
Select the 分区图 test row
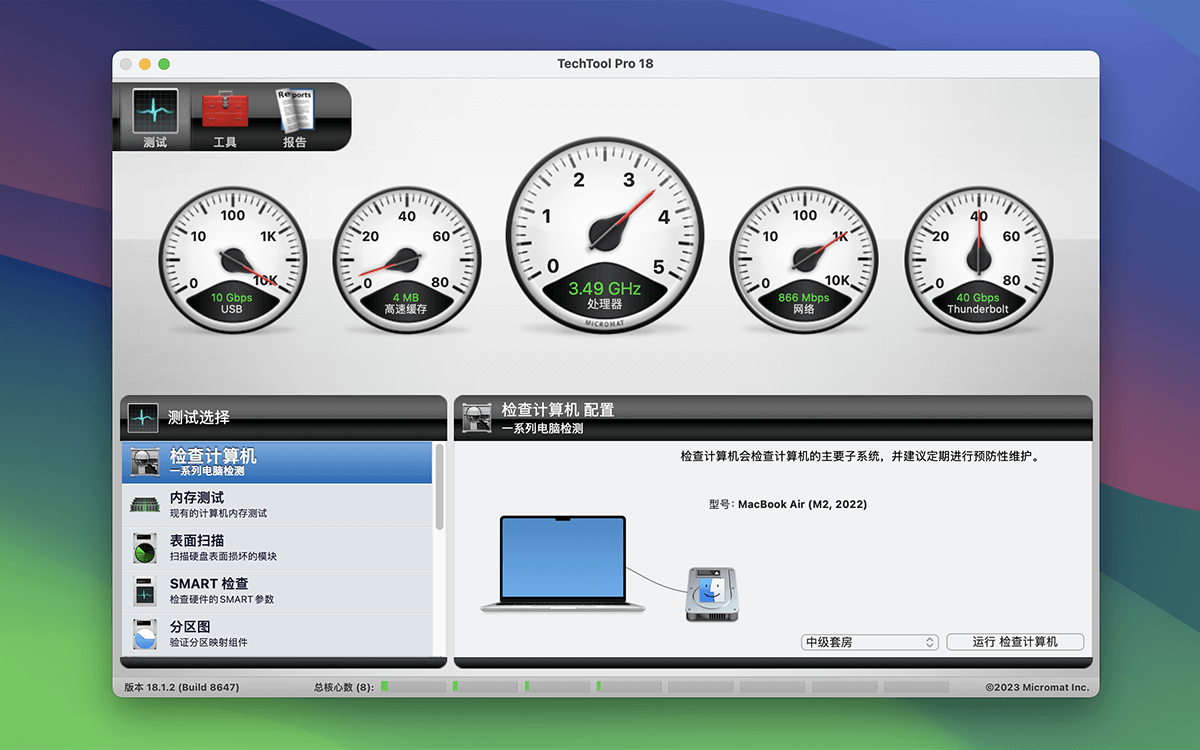[277, 634]
